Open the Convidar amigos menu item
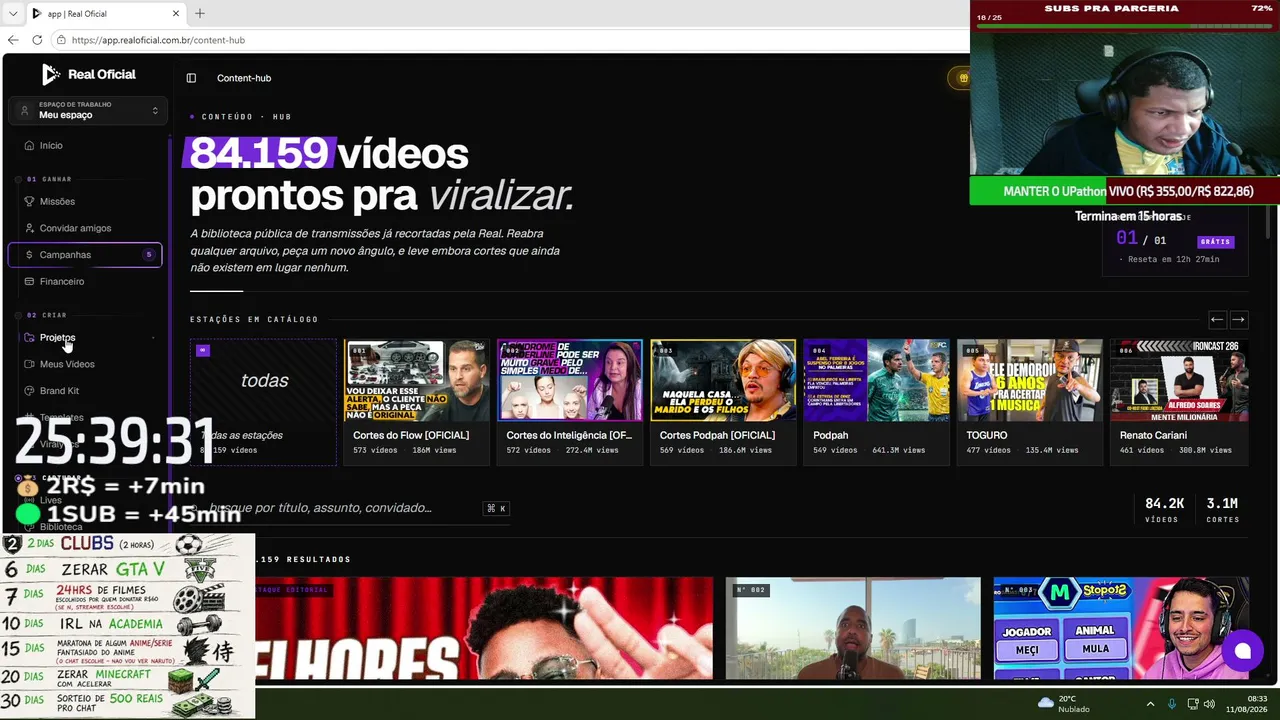Screen dimensions: 1280x720 click(x=75, y=228)
